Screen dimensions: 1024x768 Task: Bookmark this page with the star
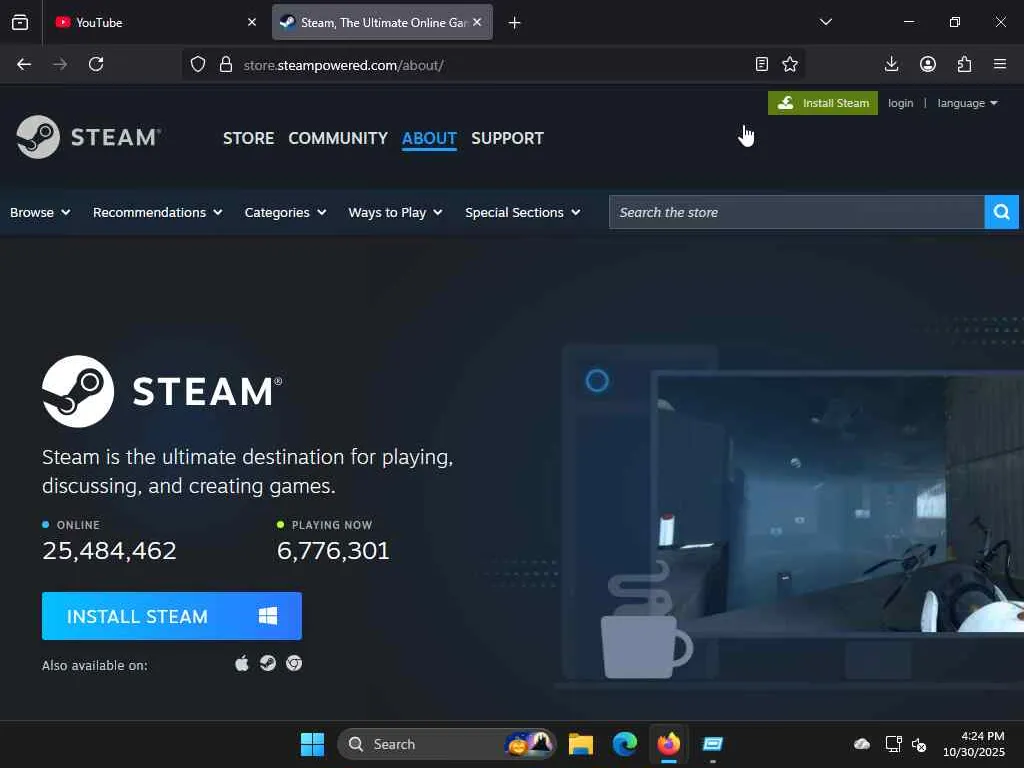click(790, 64)
